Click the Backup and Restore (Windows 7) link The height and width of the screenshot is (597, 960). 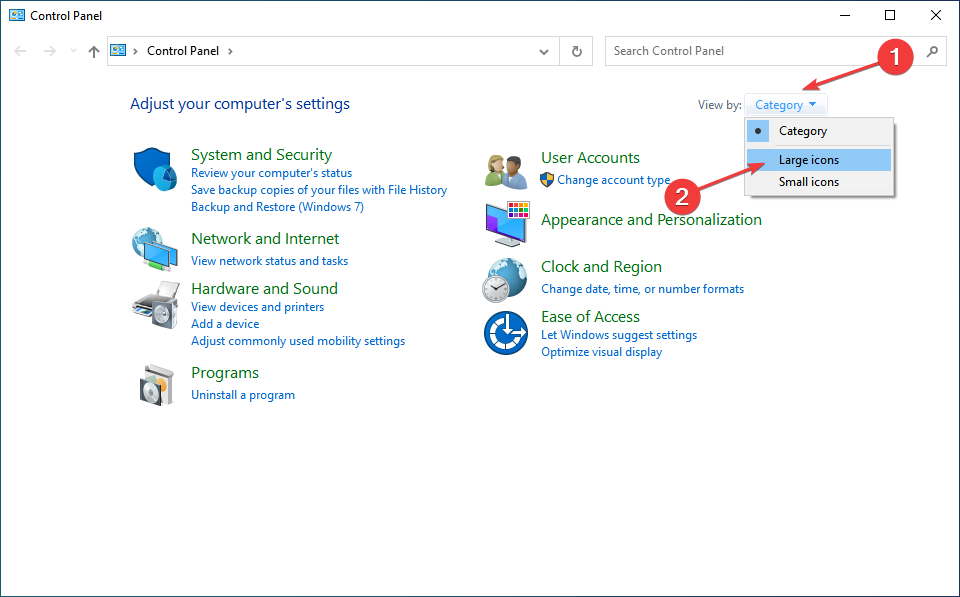pos(277,207)
